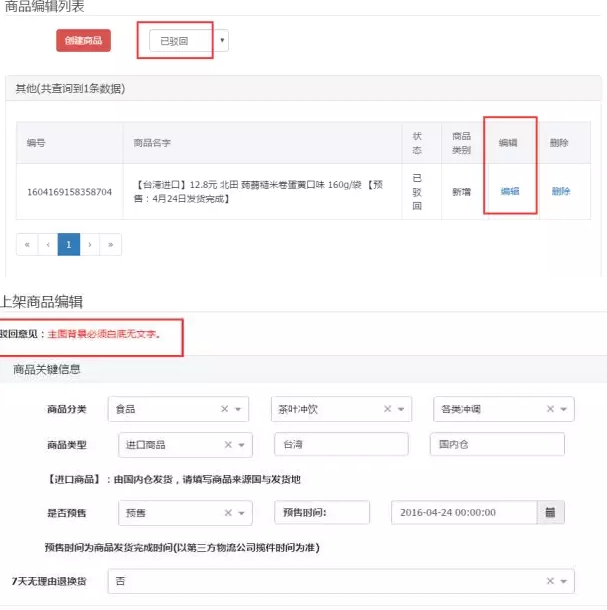
Task: Expand the 7天无理由退换货 dropdown arrow
Action: (x=565, y=581)
